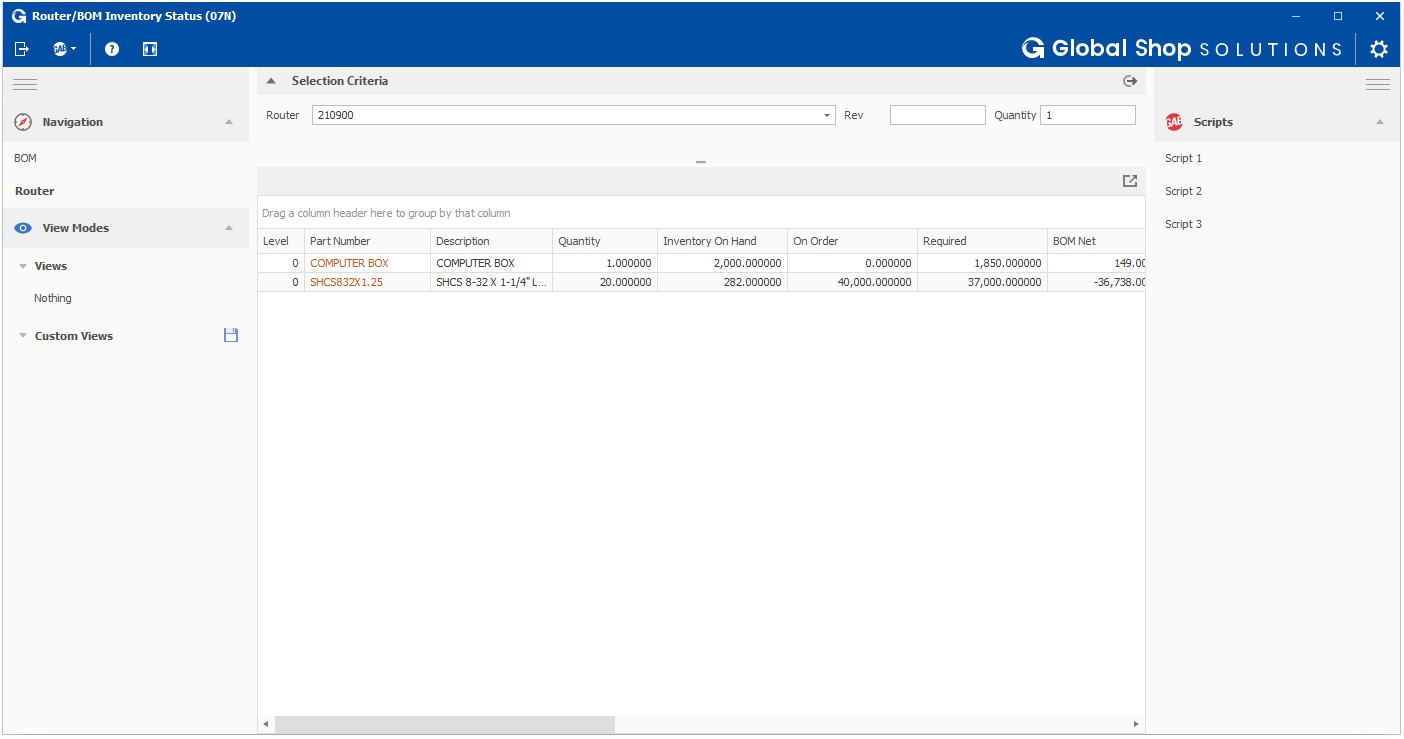Collapse the Views tree node
Image resolution: width=1404 pixels, height=739 pixels.
[23, 266]
